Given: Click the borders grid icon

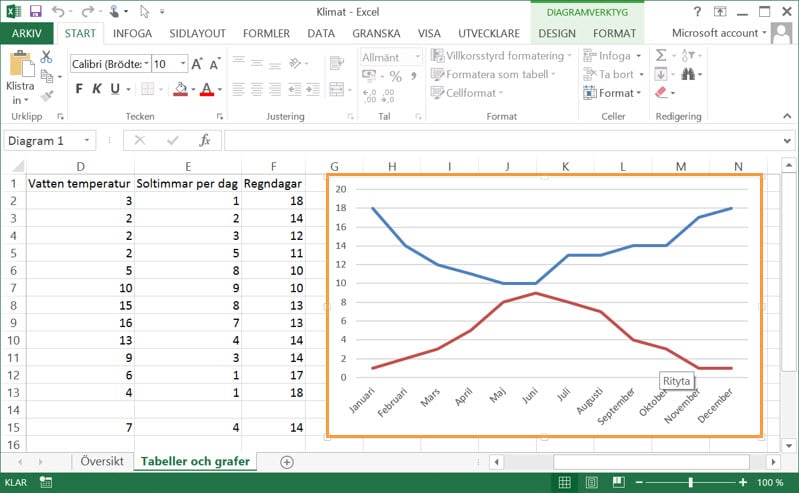Looking at the screenshot, I should [147, 89].
